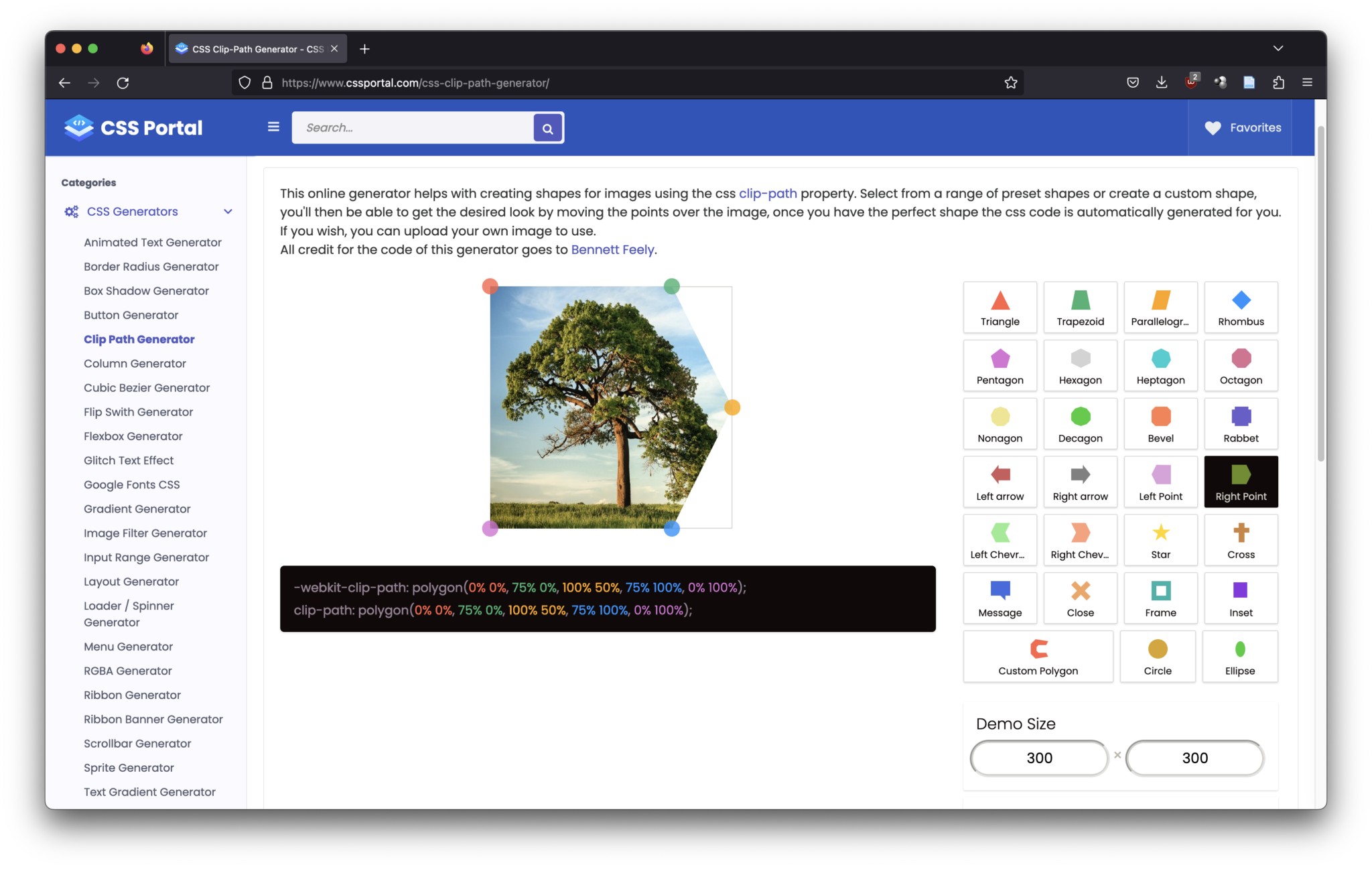The width and height of the screenshot is (1372, 869).
Task: Select the Message shape preset
Action: (x=1000, y=599)
